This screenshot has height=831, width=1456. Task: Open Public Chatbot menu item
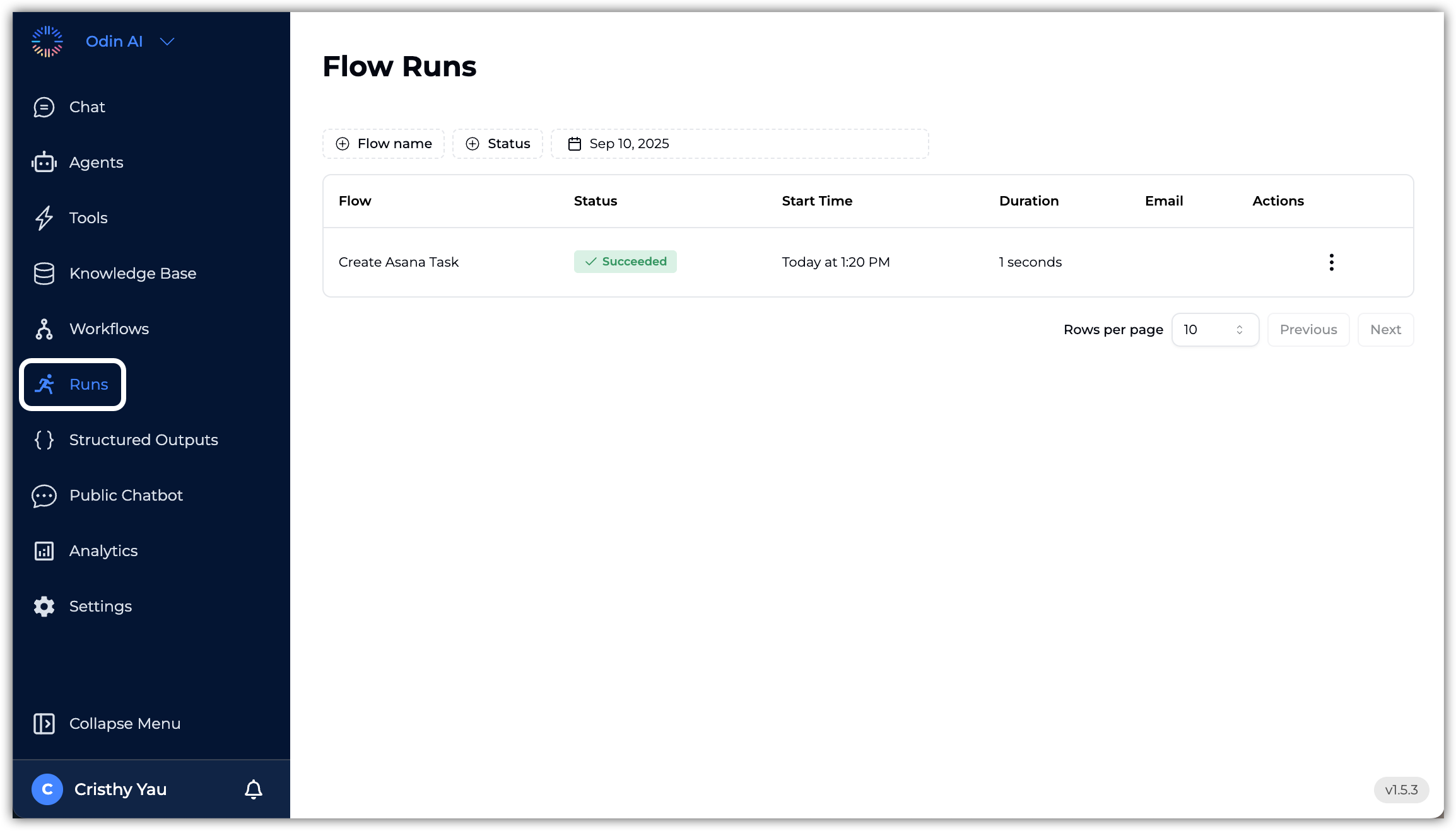126,496
